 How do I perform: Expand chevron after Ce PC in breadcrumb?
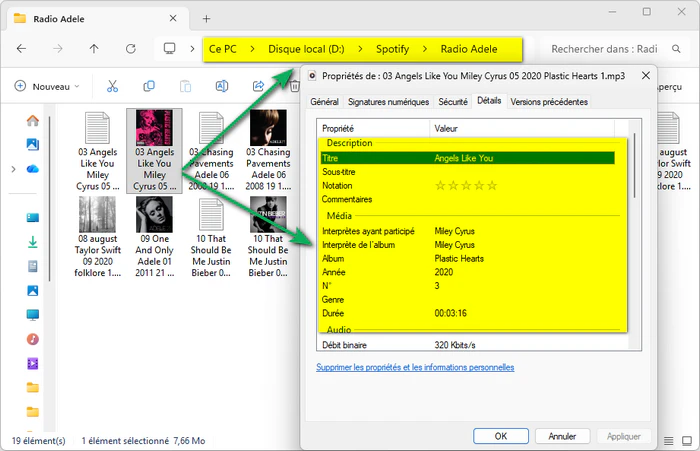pos(252,49)
